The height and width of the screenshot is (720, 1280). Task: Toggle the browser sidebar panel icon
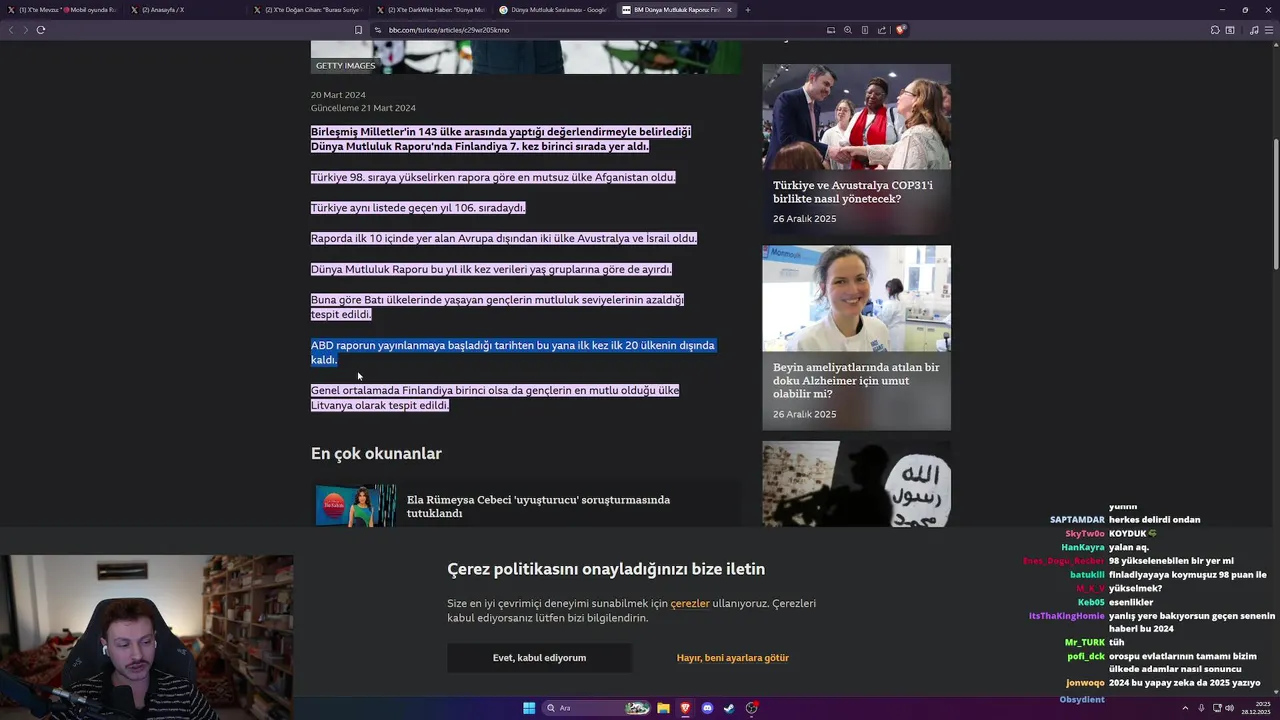tap(1230, 30)
